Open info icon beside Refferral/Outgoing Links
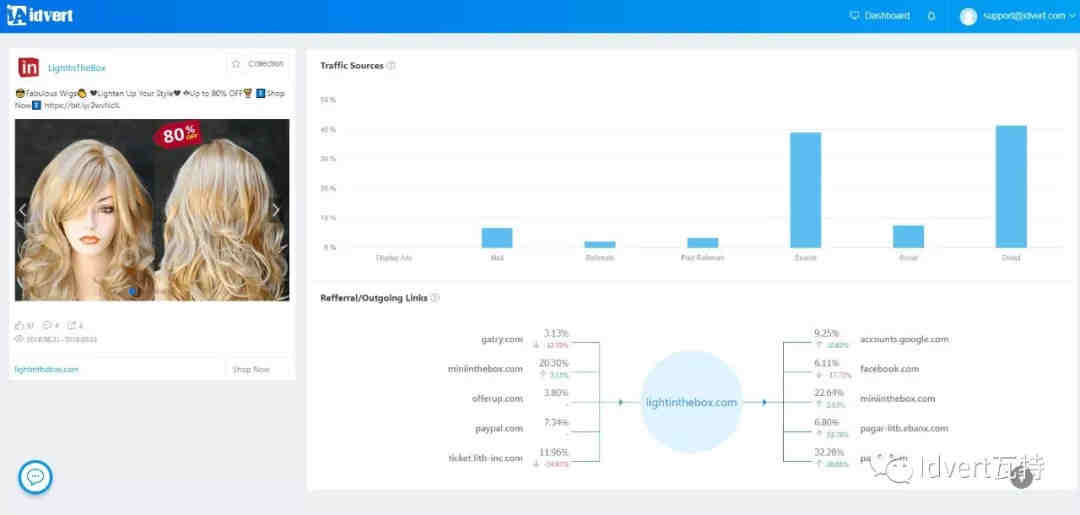Viewport: 1080px width, 515px height. [x=435, y=298]
